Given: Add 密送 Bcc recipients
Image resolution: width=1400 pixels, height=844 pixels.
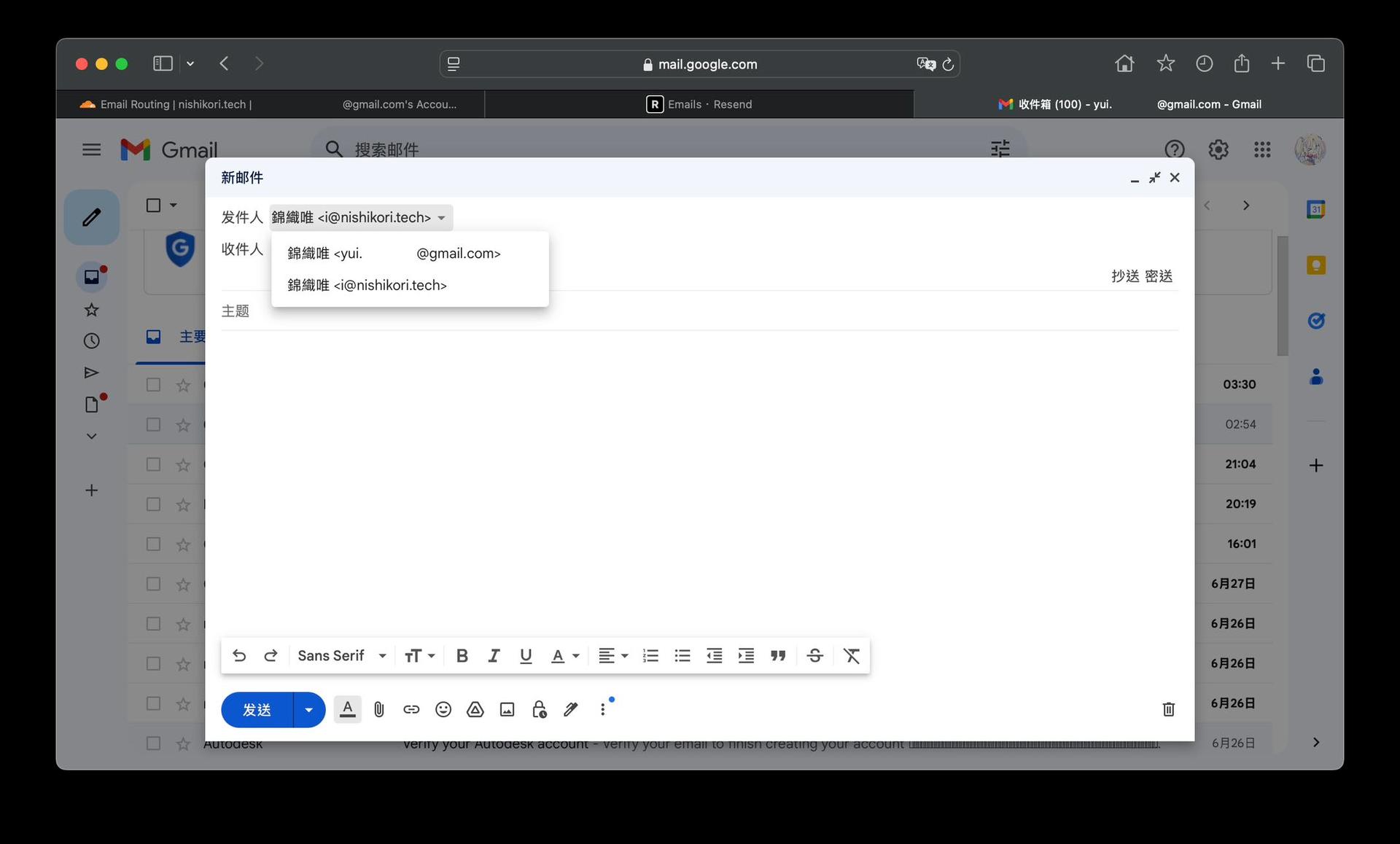Looking at the screenshot, I should tap(1159, 276).
